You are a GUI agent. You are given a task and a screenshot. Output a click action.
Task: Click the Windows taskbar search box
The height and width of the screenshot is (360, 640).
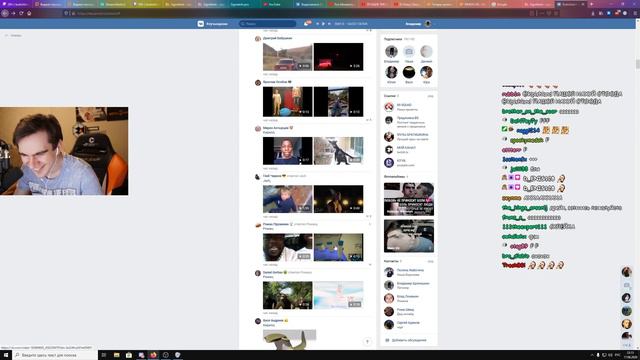pyautogui.click(x=55, y=355)
